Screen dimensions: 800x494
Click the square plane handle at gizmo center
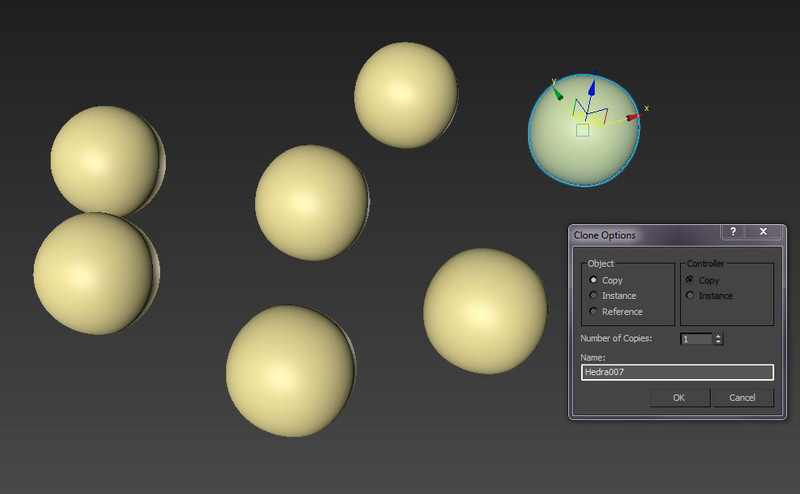[x=583, y=130]
